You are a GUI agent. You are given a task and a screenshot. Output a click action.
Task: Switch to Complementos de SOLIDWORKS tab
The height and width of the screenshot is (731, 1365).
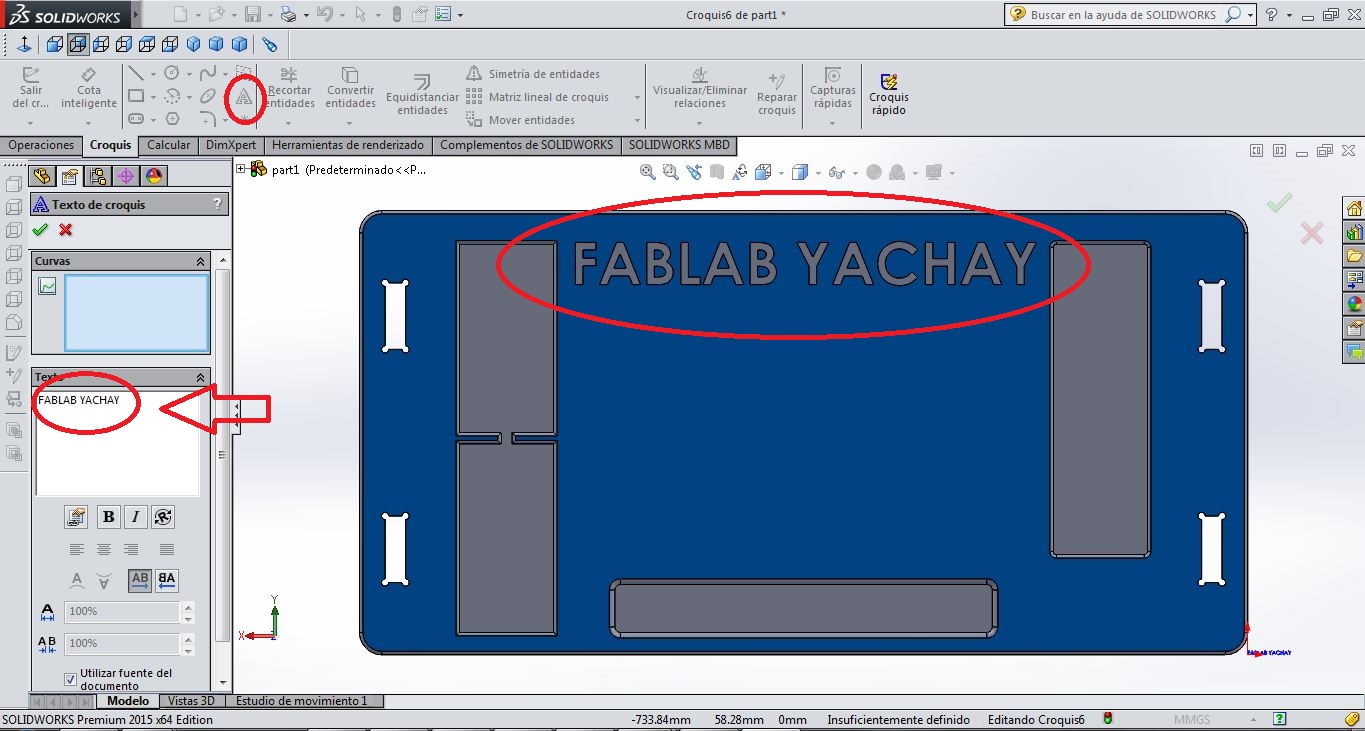click(527, 145)
